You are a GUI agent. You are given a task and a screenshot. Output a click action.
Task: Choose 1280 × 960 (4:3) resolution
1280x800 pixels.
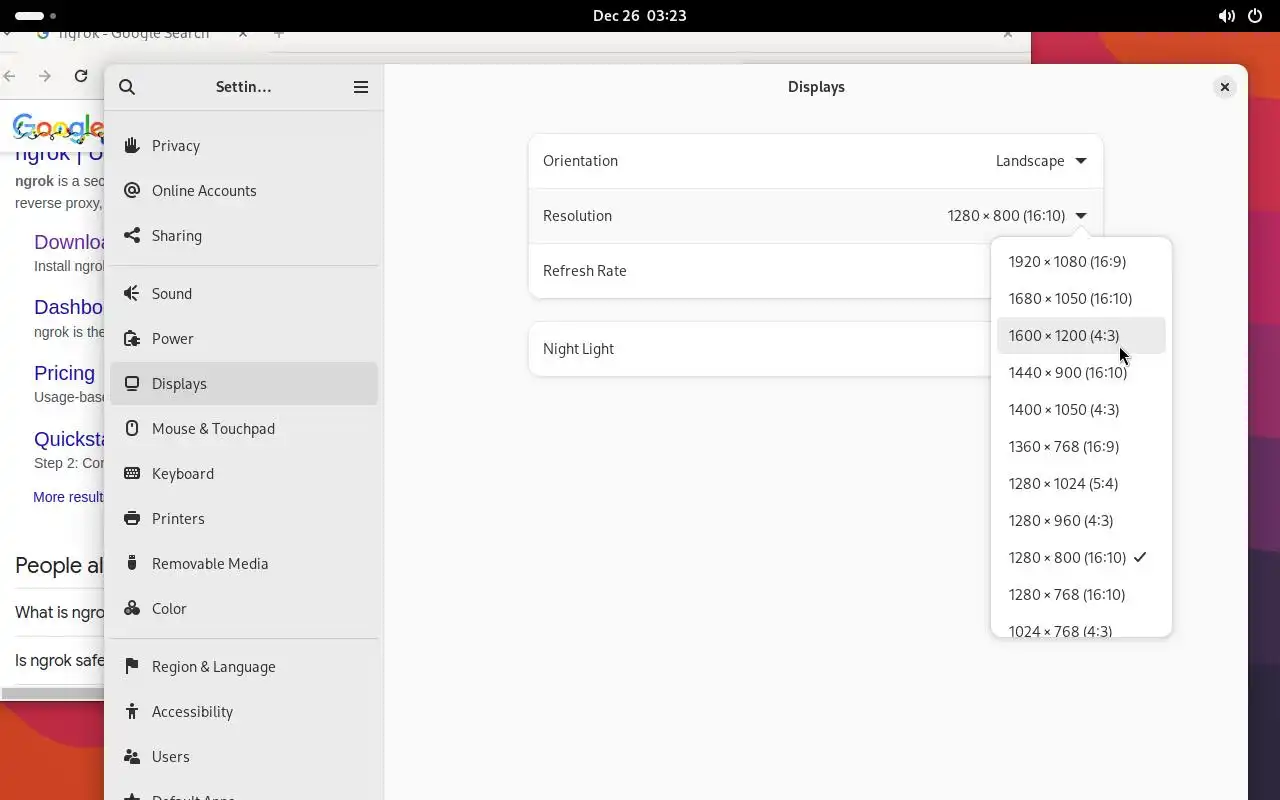1081,521
